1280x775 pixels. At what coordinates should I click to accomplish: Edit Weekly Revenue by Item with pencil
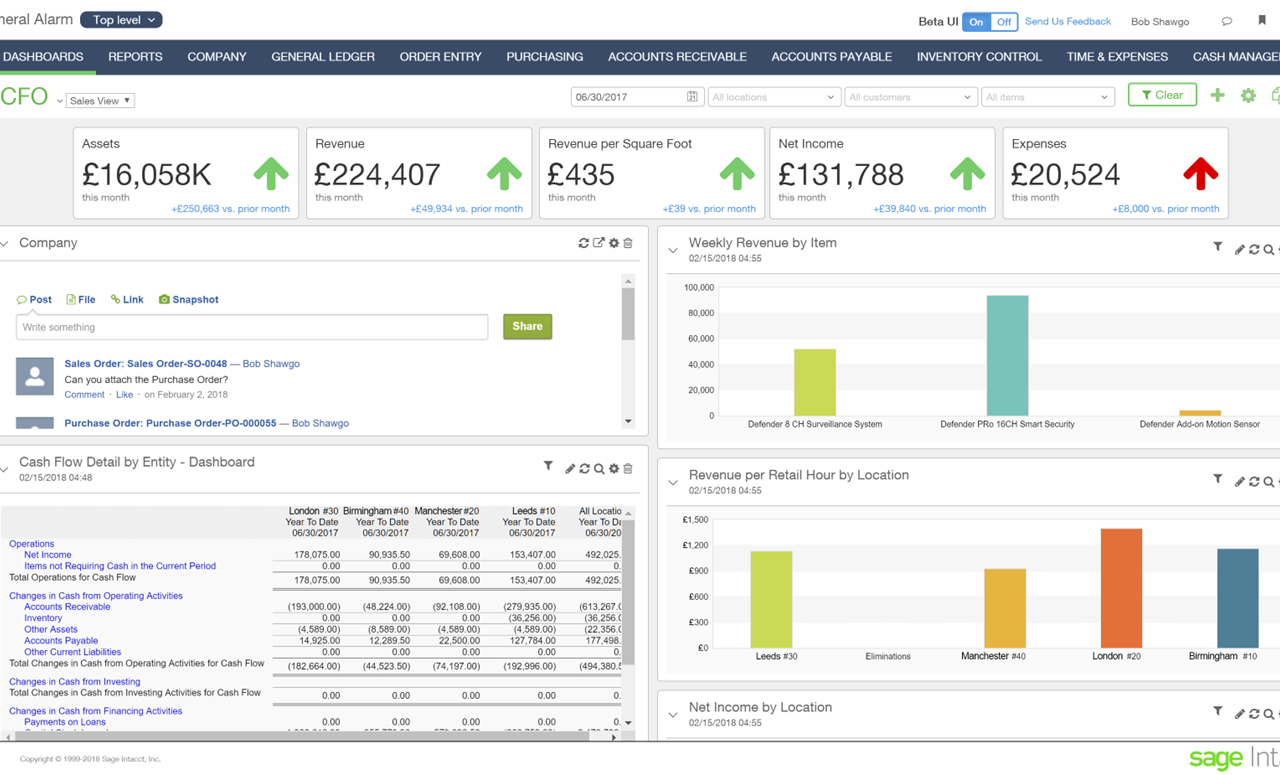(1240, 250)
